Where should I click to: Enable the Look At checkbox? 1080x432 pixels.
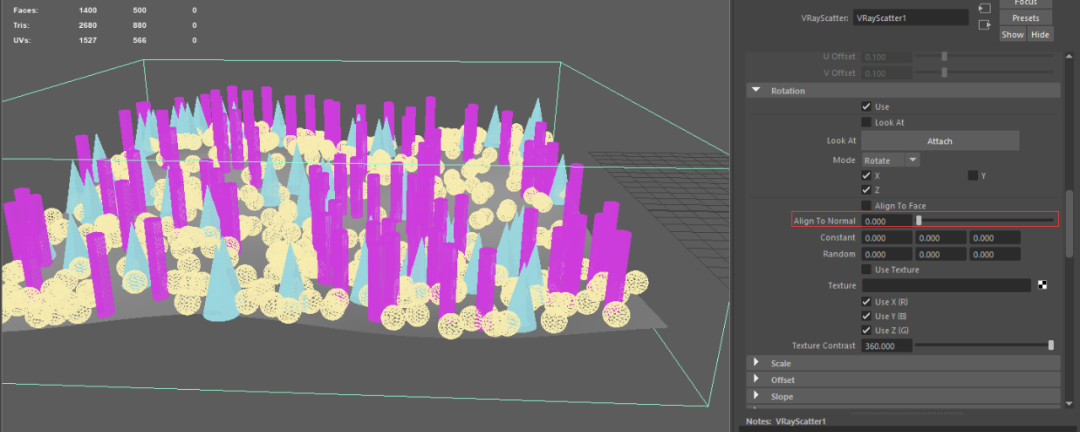[x=866, y=122]
